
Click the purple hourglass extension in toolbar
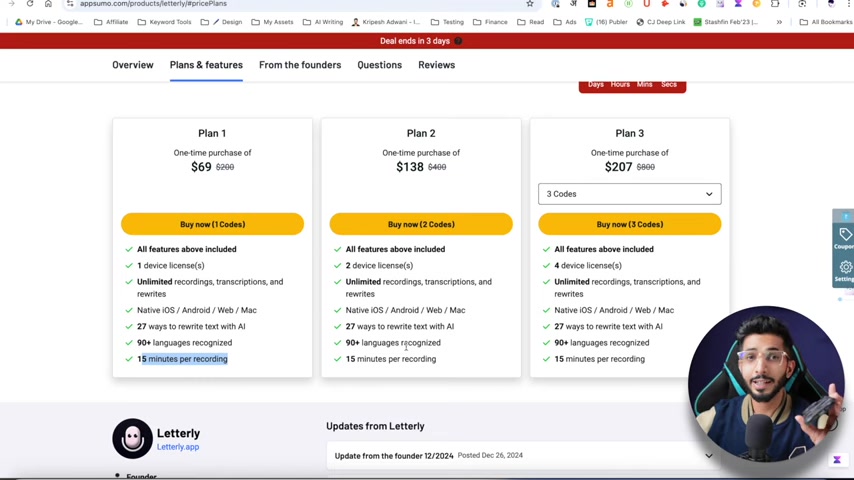(x=738, y=4)
